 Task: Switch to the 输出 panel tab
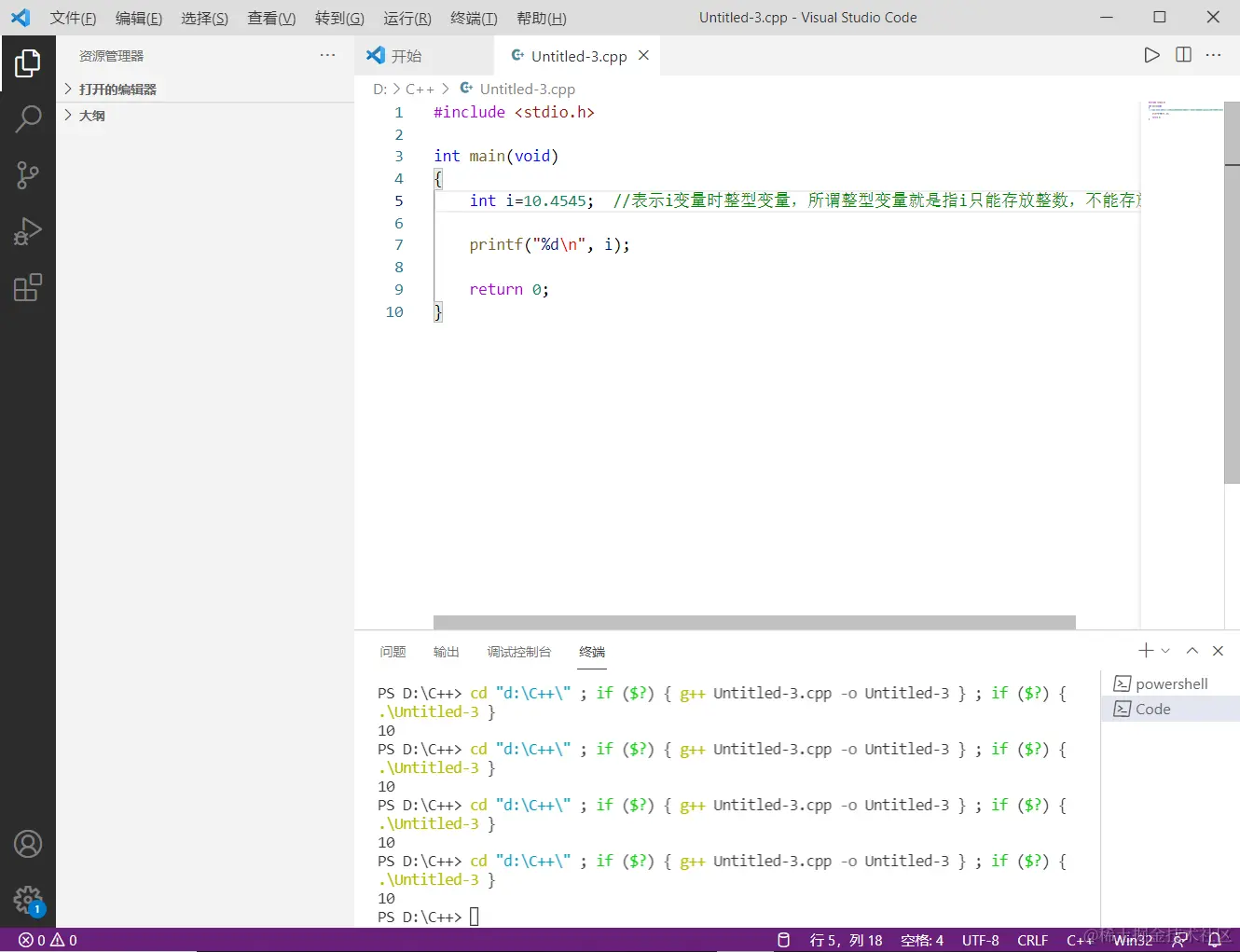coord(447,652)
